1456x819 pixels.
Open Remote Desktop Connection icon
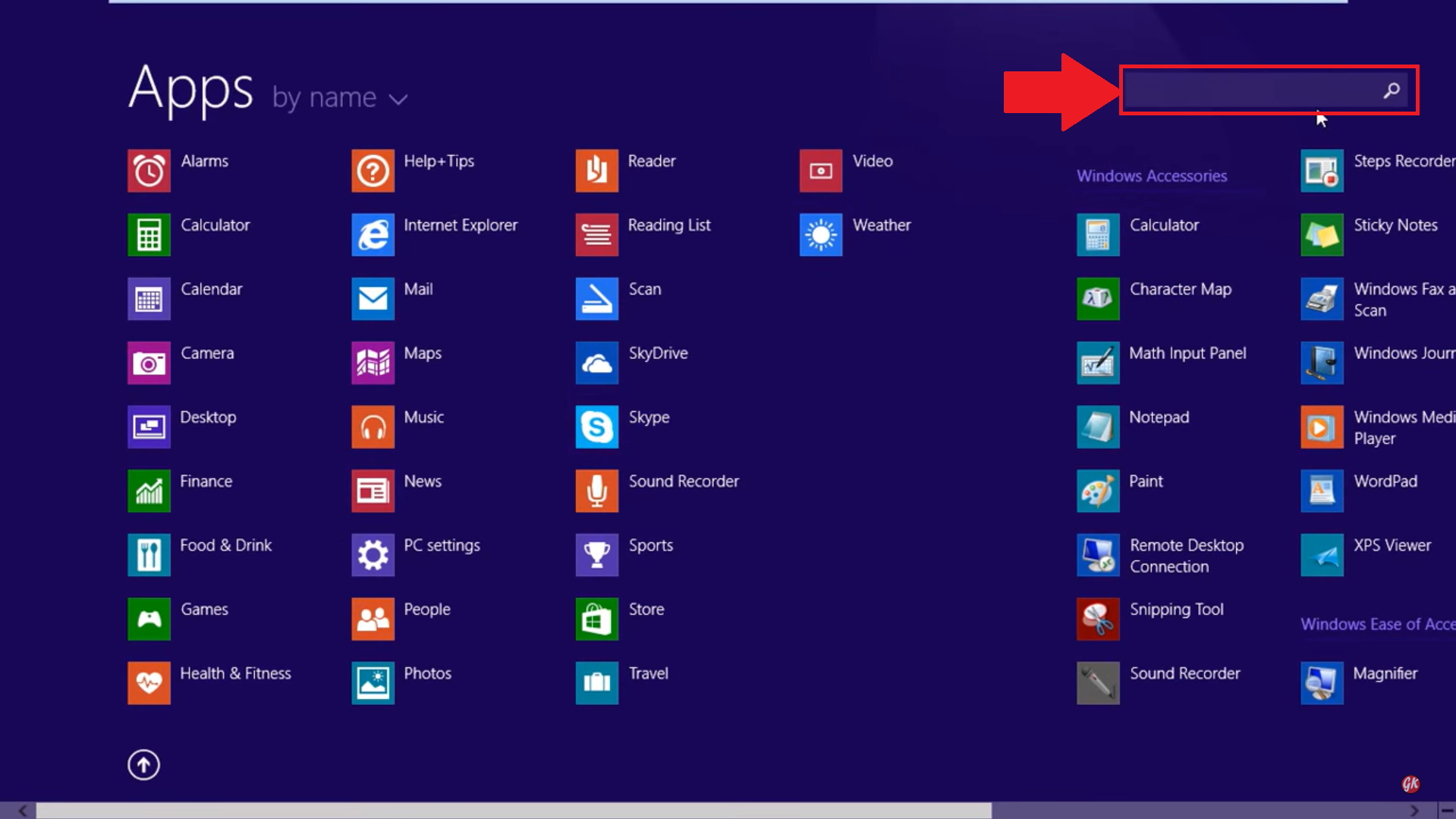pyautogui.click(x=1098, y=555)
